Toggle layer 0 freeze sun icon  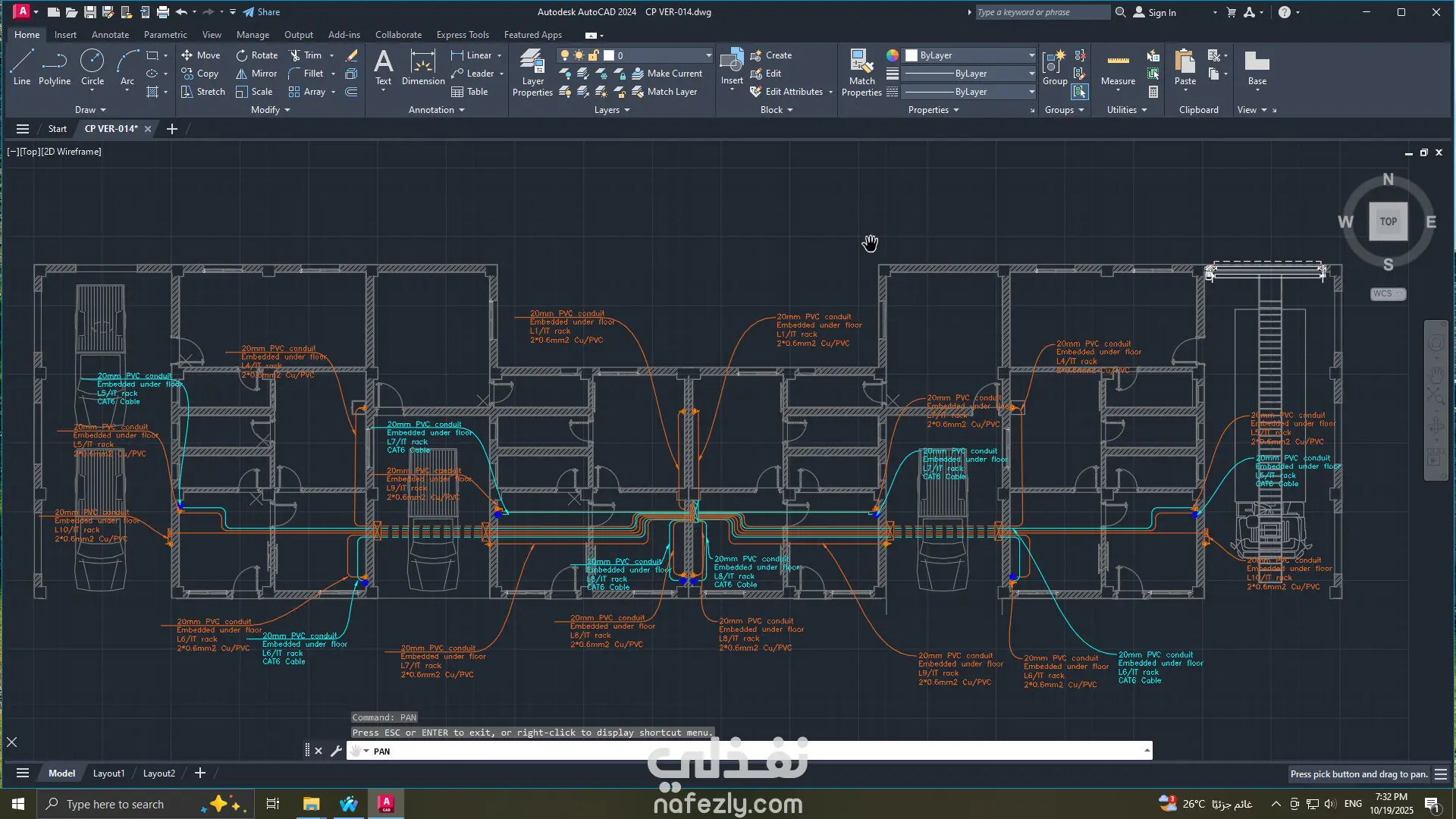pyautogui.click(x=579, y=55)
